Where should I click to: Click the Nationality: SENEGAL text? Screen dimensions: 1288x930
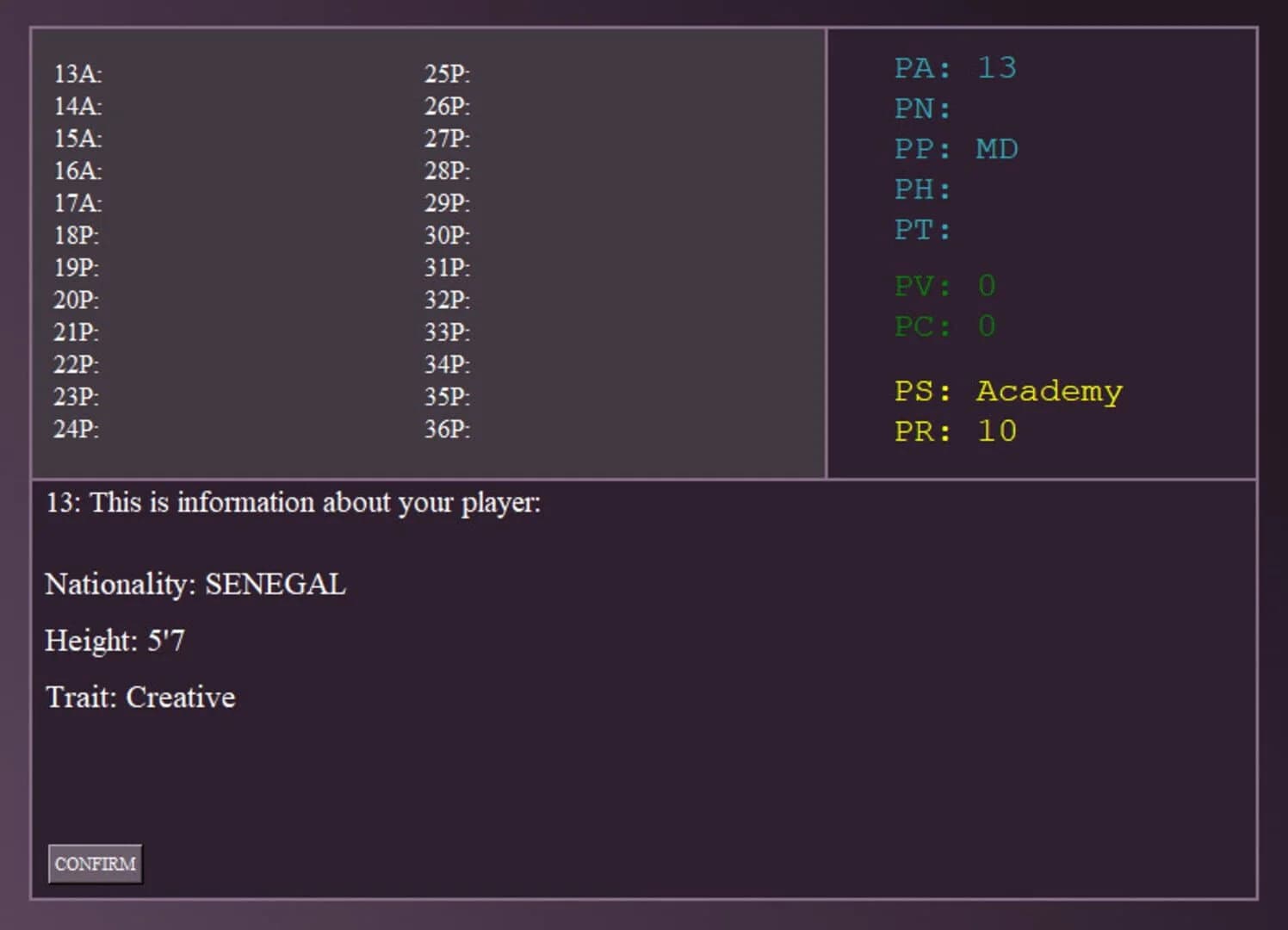click(195, 585)
